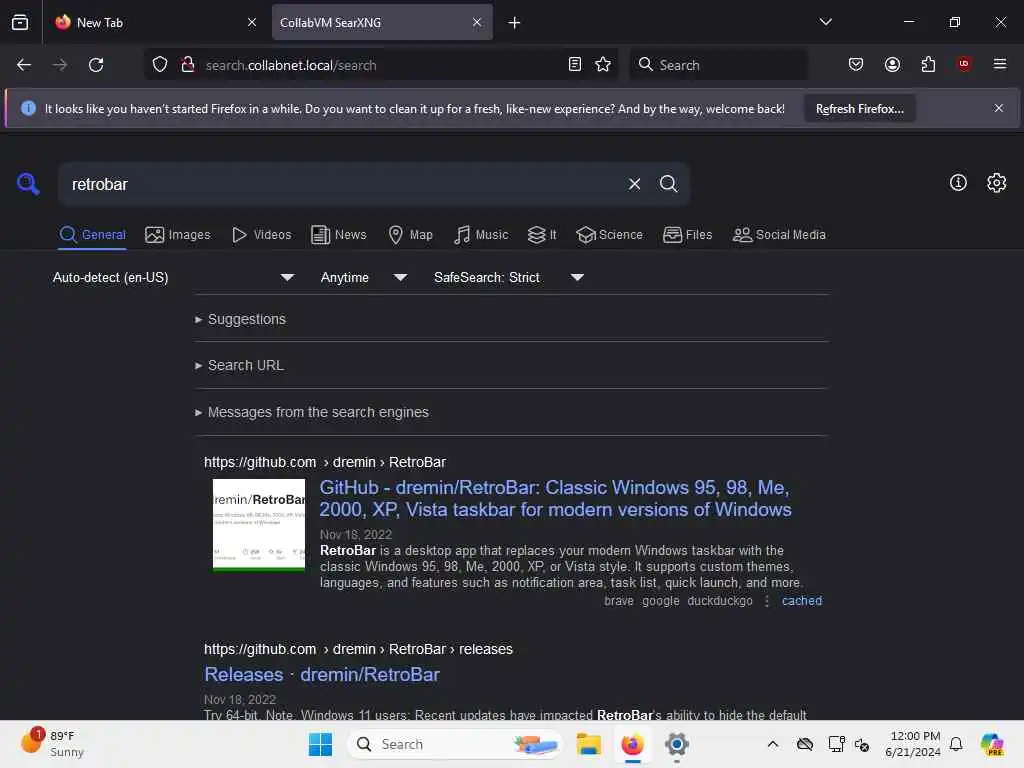Image resolution: width=1024 pixels, height=768 pixels.
Task: Open Settings gear in taskbar
Action: click(677, 744)
